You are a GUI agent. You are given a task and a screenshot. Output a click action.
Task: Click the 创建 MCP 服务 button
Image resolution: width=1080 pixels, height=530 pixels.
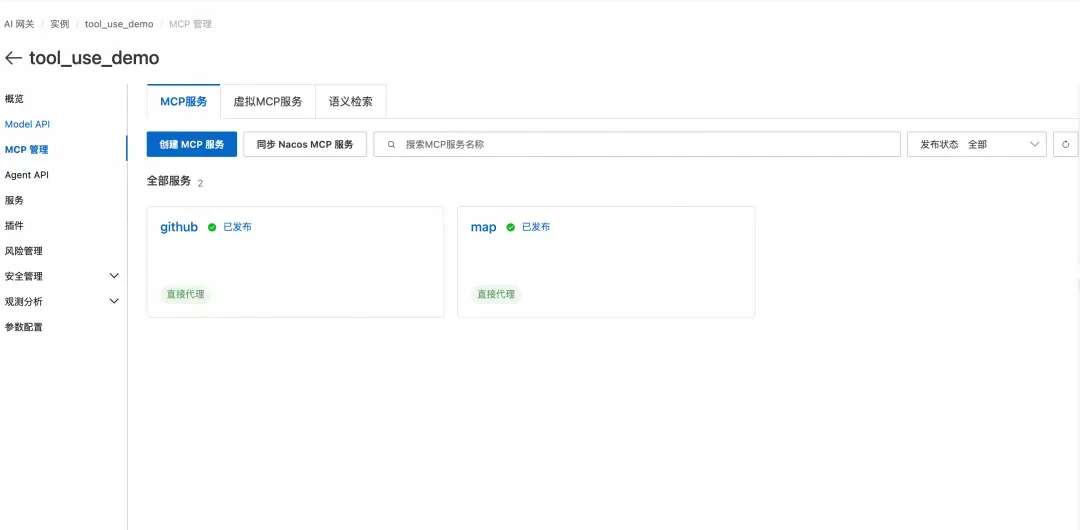[x=191, y=144]
